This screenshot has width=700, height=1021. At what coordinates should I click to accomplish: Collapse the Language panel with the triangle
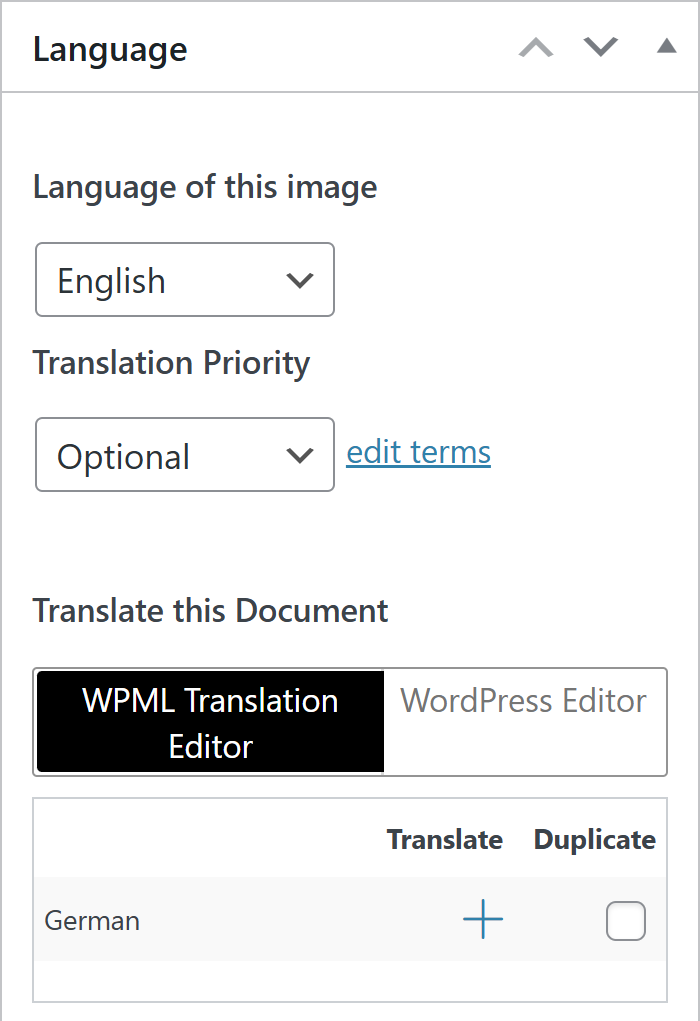pos(666,46)
